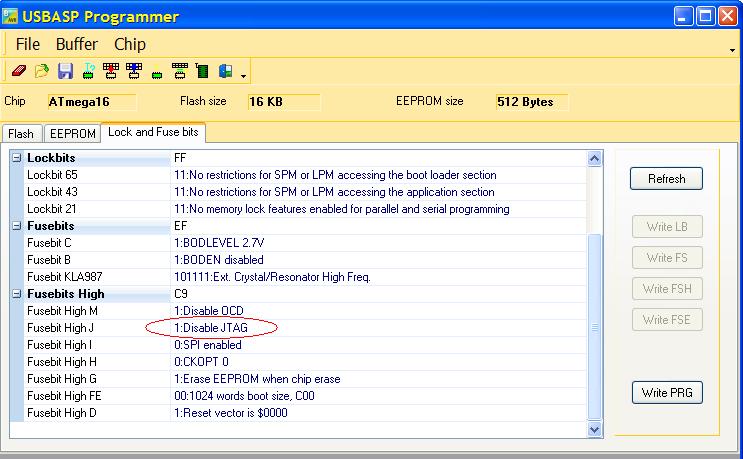Viewport: 743px width, 459px height.
Task: Collapse the Lockbits group
Action: click(x=17, y=158)
